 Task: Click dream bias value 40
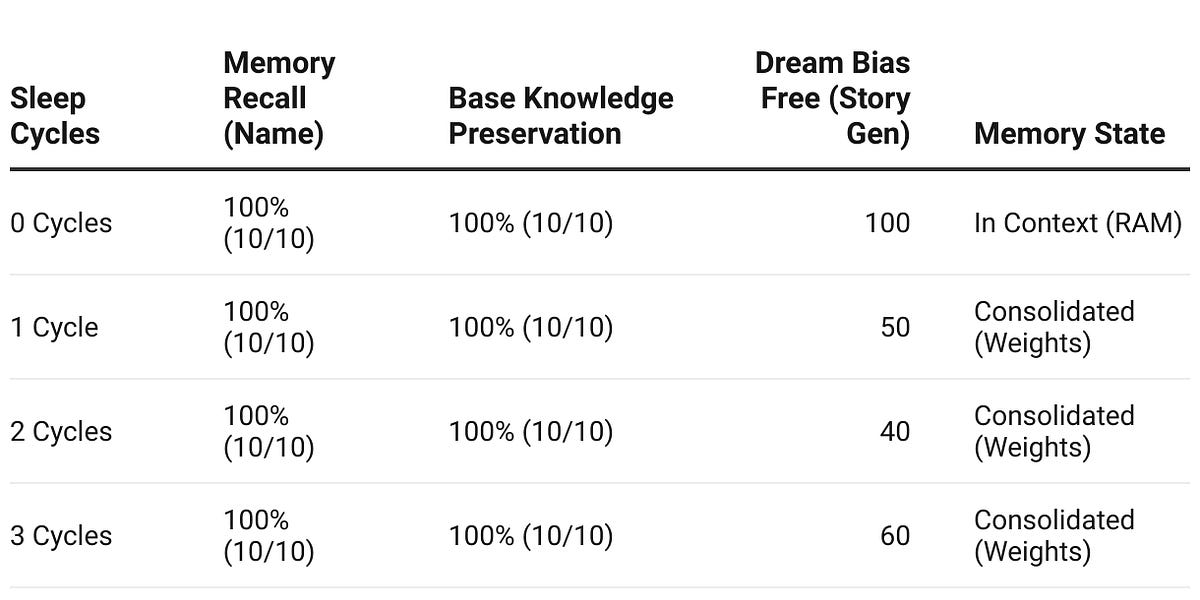click(x=895, y=431)
